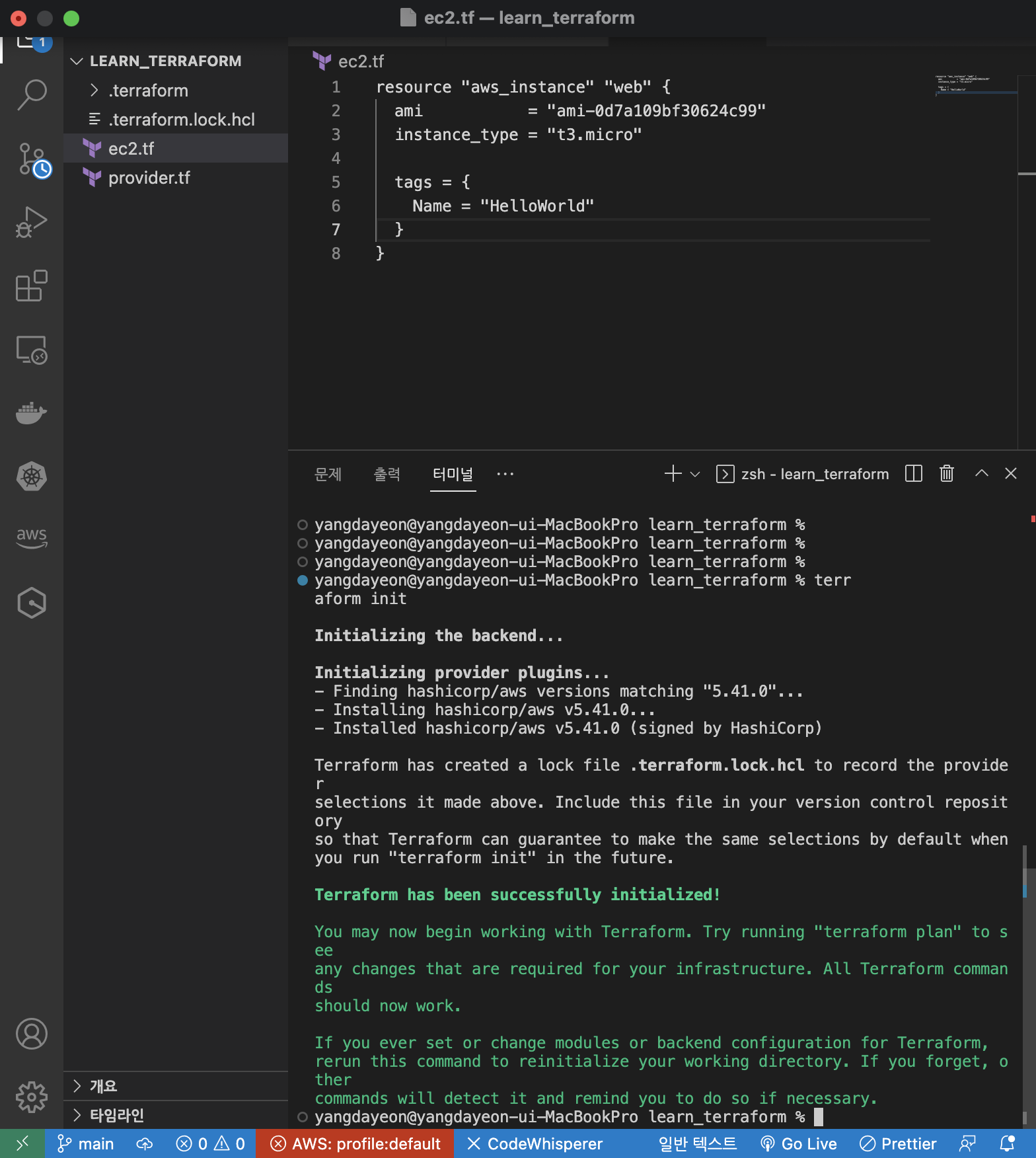Viewport: 1036px width, 1158px height.
Task: Change language mode 일반 텍스트
Action: click(x=697, y=1143)
